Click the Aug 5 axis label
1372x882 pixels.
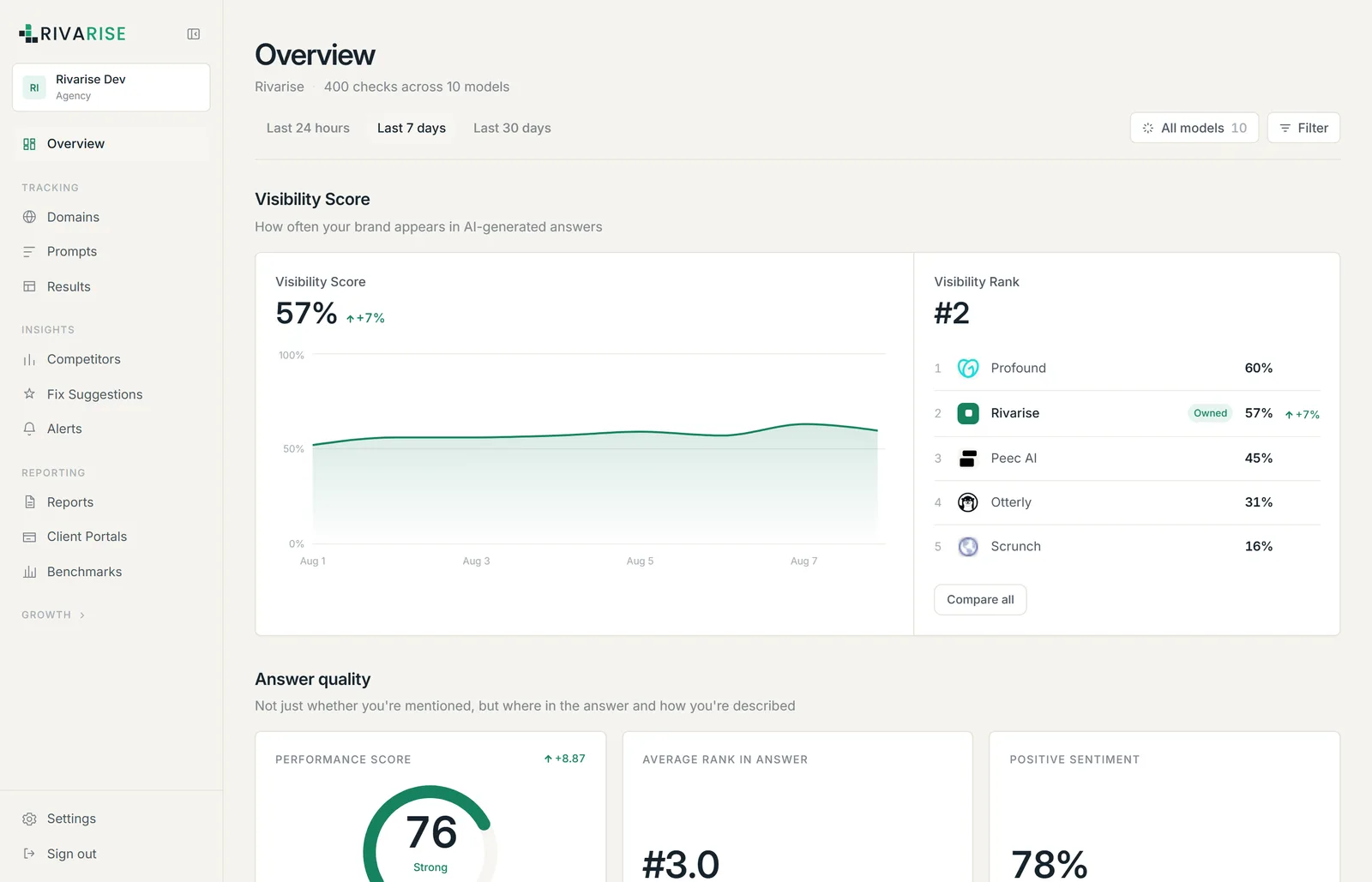[640, 561]
